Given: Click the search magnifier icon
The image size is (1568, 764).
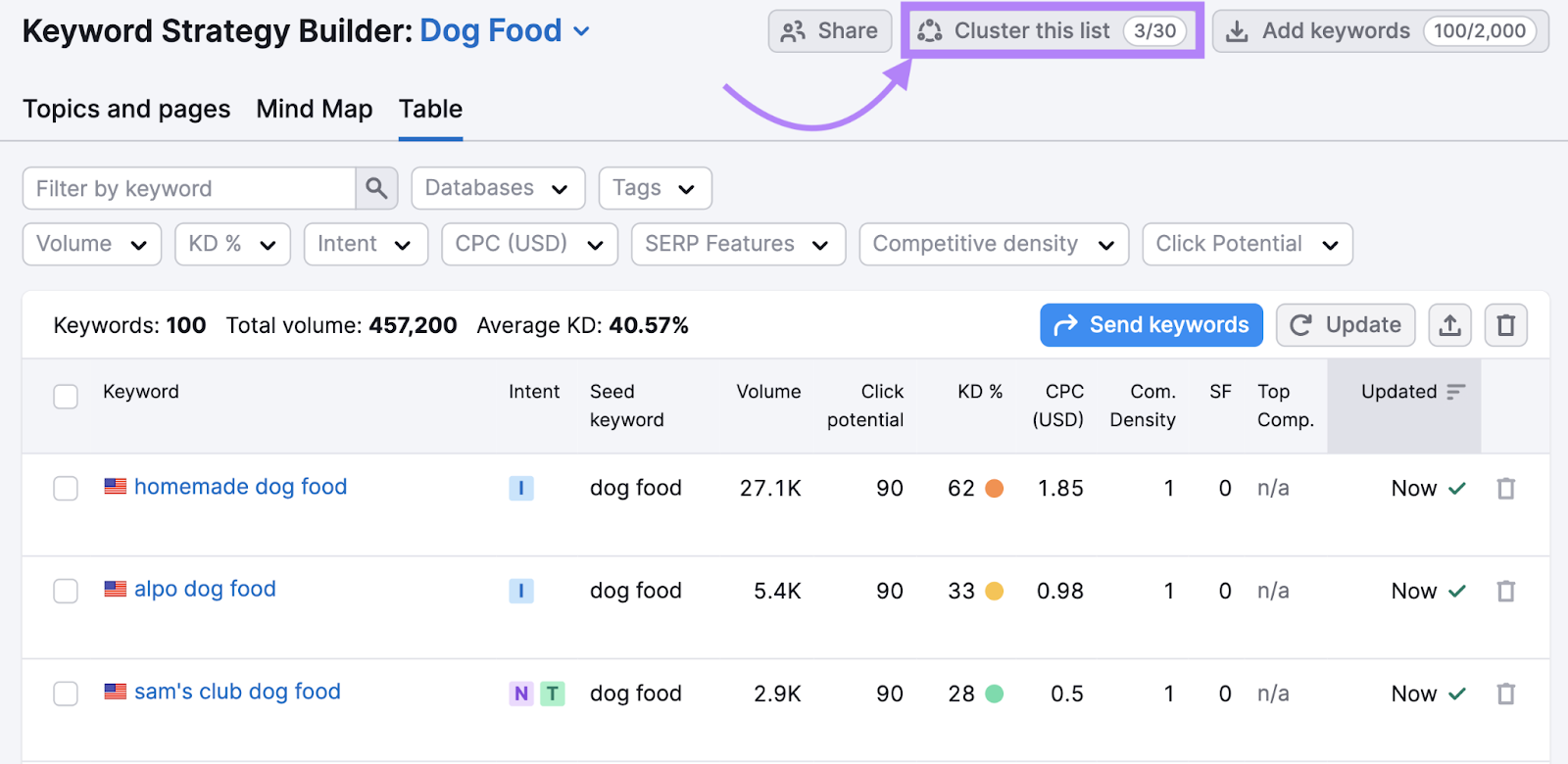Looking at the screenshot, I should click(x=376, y=188).
